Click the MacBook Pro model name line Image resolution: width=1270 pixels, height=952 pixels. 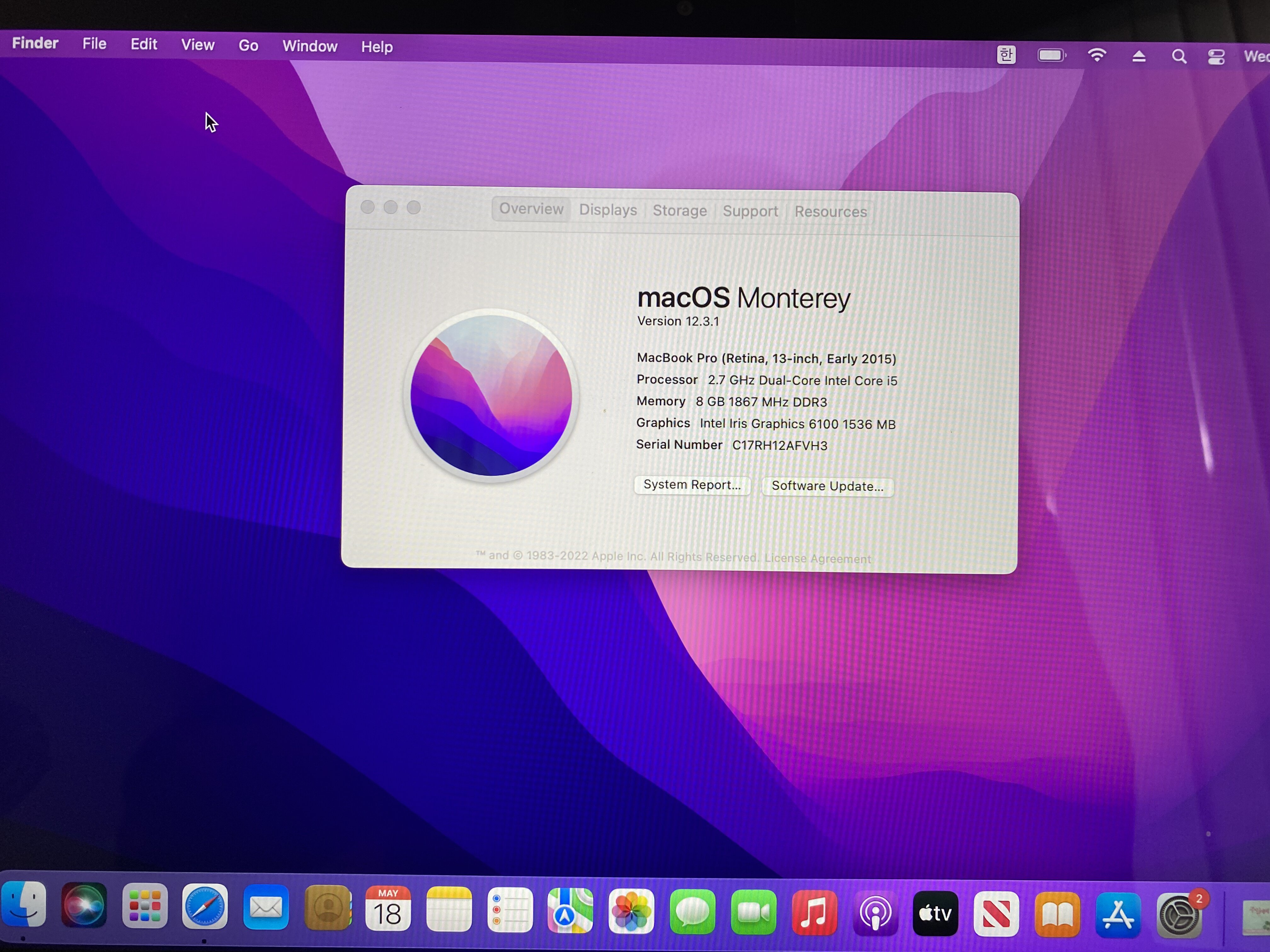(766, 358)
